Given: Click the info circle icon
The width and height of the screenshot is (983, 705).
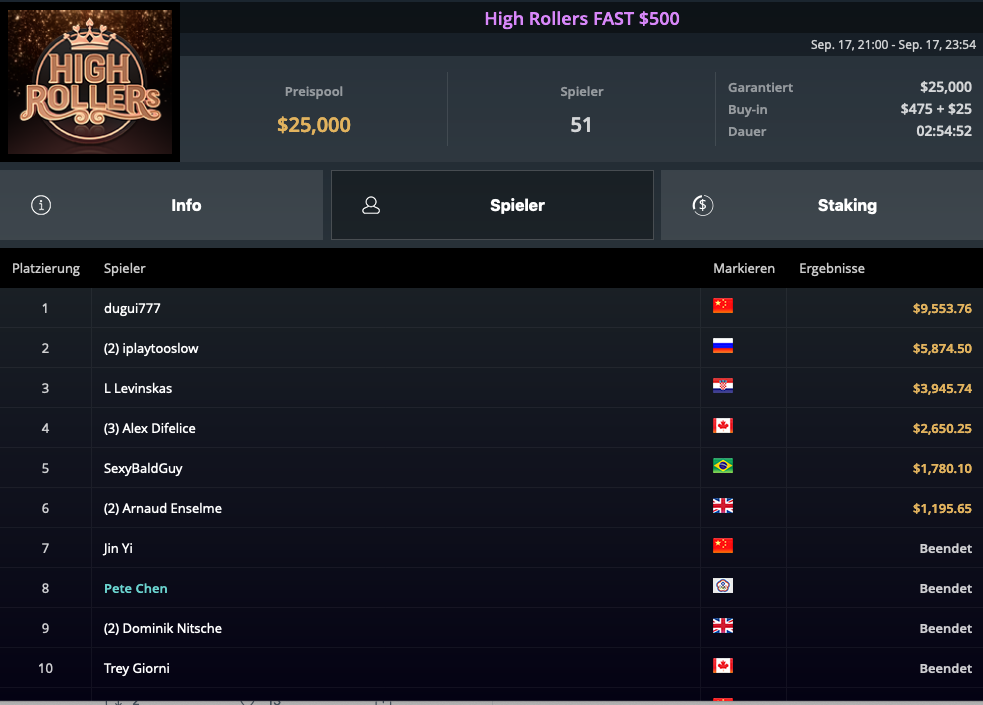Looking at the screenshot, I should tap(41, 205).
